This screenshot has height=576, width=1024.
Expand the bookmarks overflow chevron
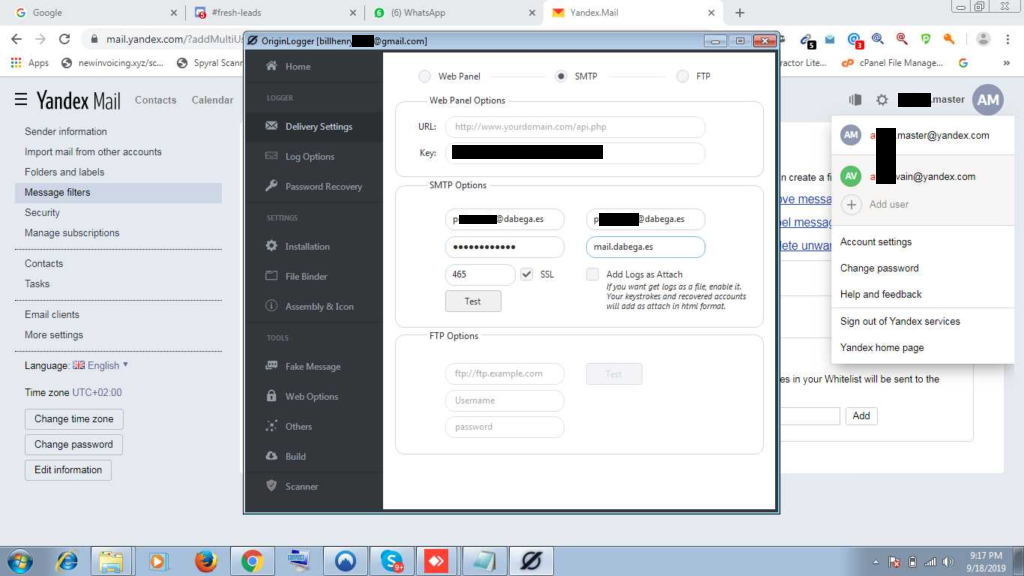pos(1006,63)
